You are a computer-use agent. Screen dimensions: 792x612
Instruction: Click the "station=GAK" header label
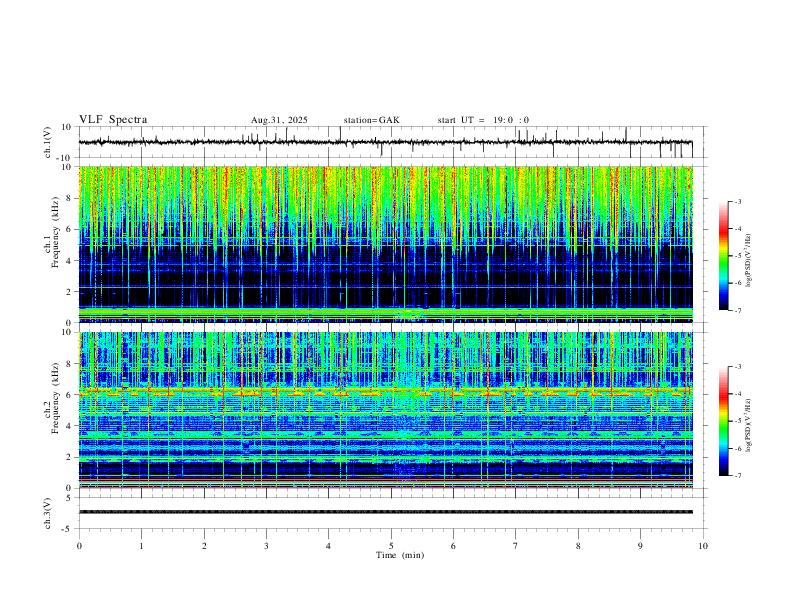[x=371, y=120]
